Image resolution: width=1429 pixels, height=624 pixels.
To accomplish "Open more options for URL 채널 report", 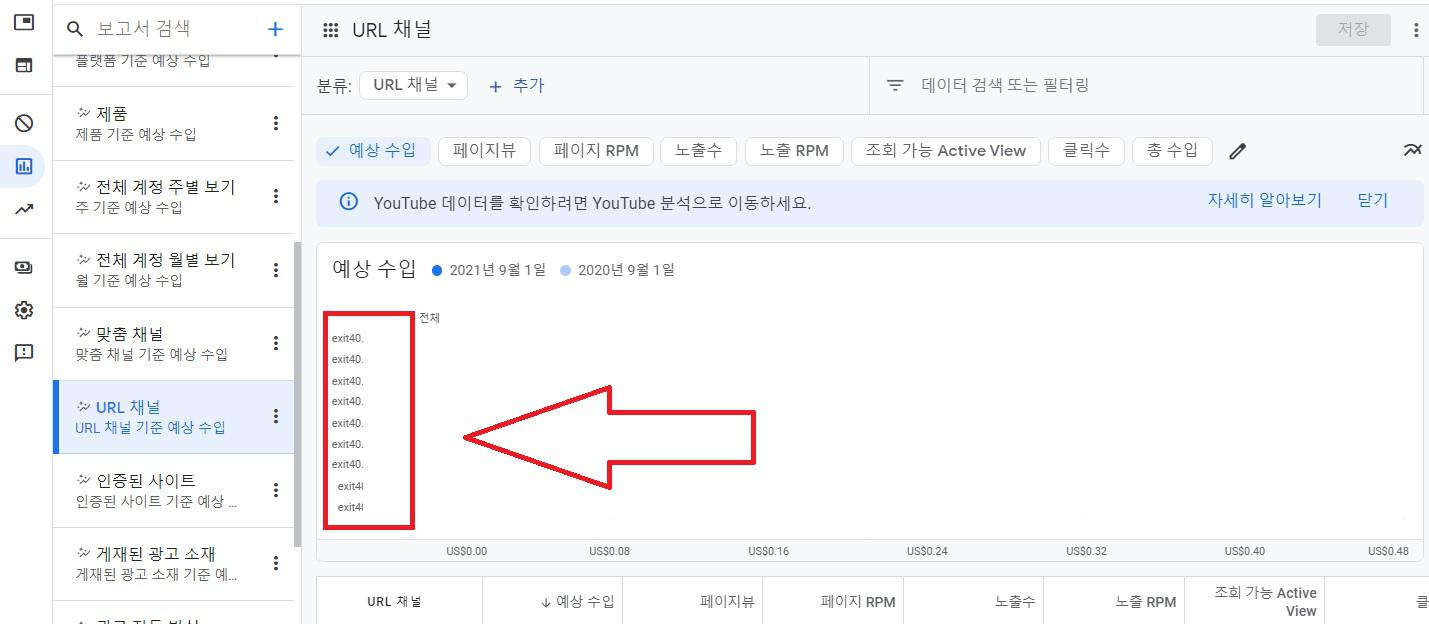I will [x=276, y=416].
